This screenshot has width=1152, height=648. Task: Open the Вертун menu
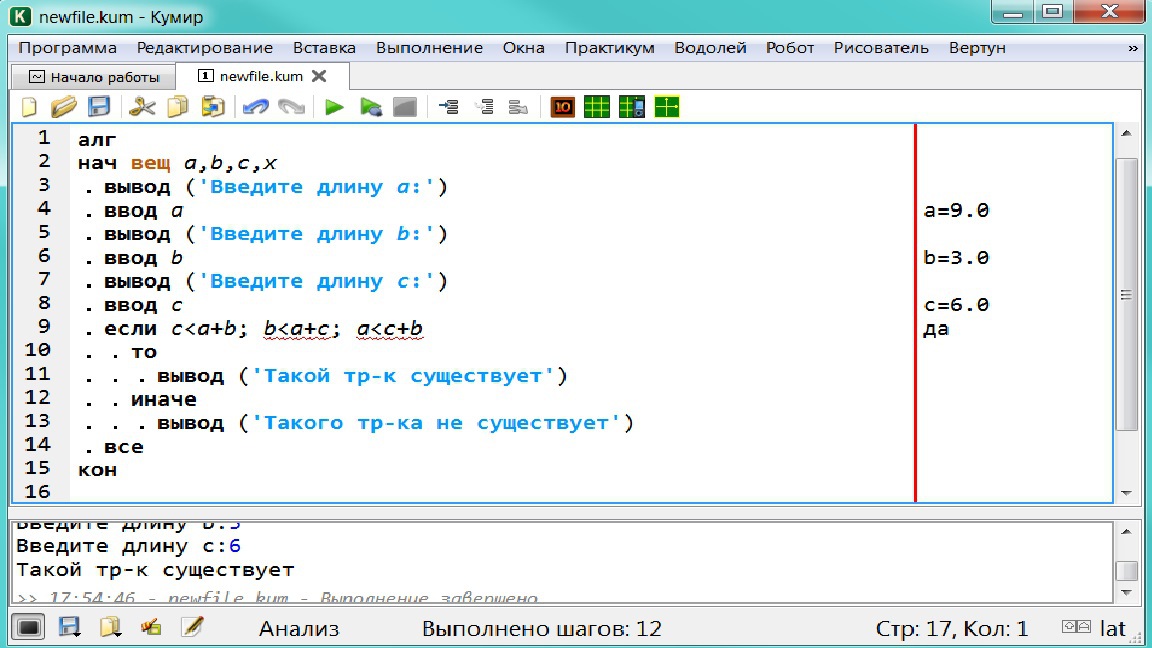point(977,48)
